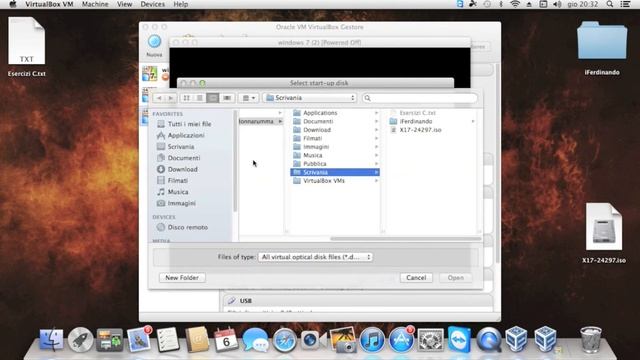640x360 pixels.
Task: Open Finder from the Dock
Action: [51, 340]
